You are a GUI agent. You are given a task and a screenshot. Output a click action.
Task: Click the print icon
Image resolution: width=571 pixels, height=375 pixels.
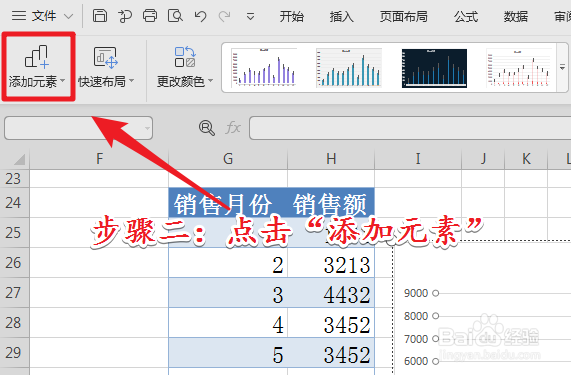click(x=150, y=16)
